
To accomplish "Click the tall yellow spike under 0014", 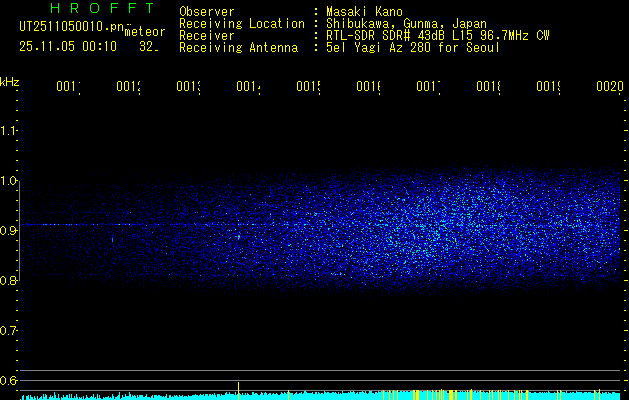I will [239, 391].
